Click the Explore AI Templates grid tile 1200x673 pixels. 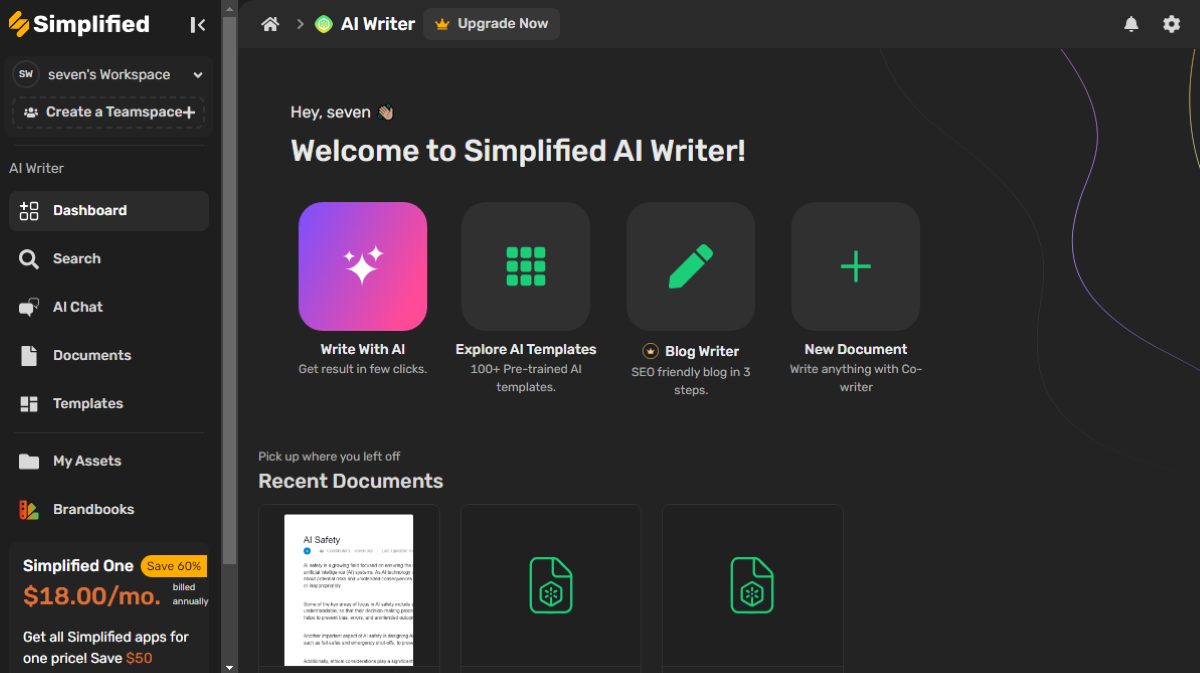click(526, 266)
